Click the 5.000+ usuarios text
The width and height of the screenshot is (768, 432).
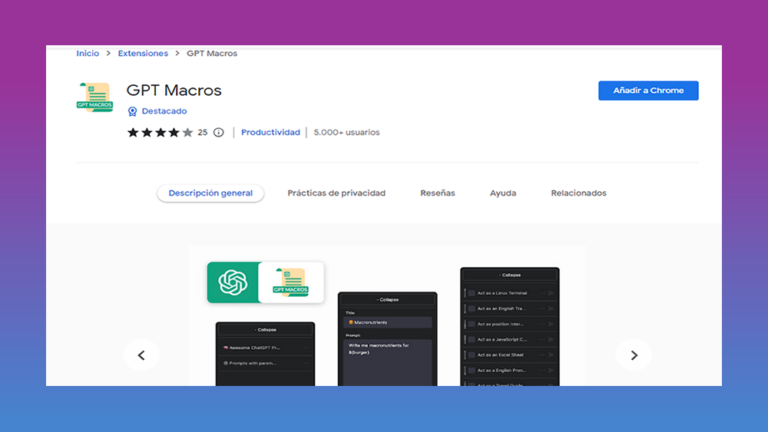[x=346, y=132]
